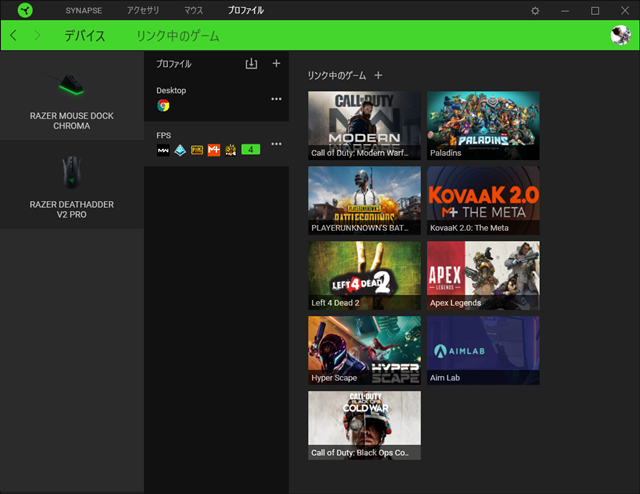Click the Modern Warfare icon in FPS profile
Screen dimensions: 640x494
163,150
